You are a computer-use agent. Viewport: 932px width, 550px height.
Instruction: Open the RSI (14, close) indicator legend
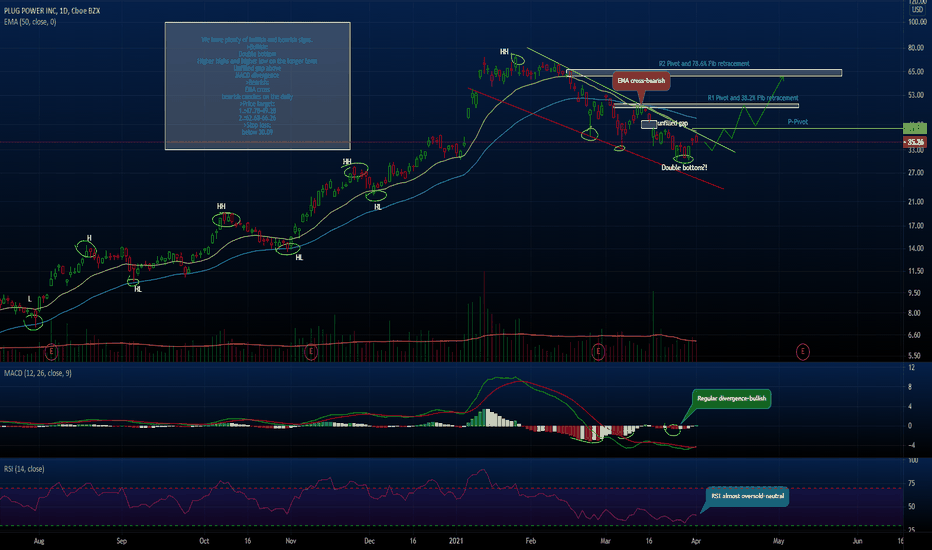click(24, 469)
